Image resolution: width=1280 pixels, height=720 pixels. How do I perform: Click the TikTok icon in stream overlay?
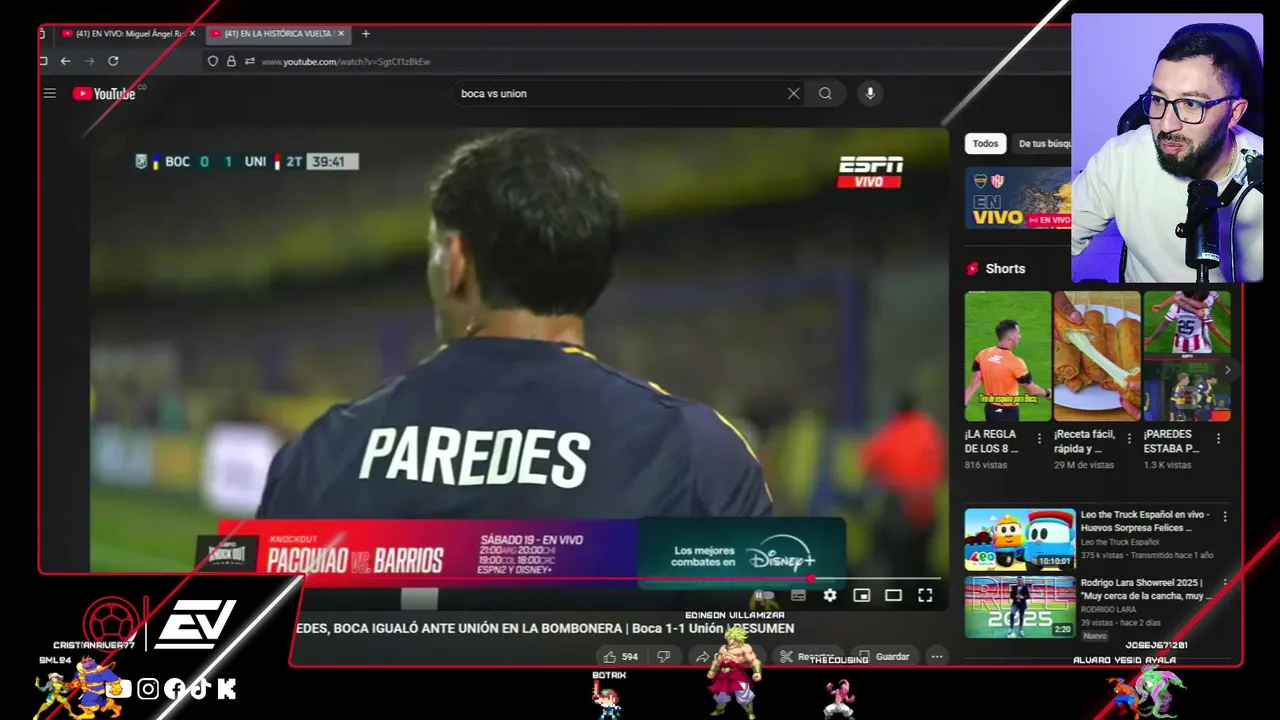pos(200,688)
